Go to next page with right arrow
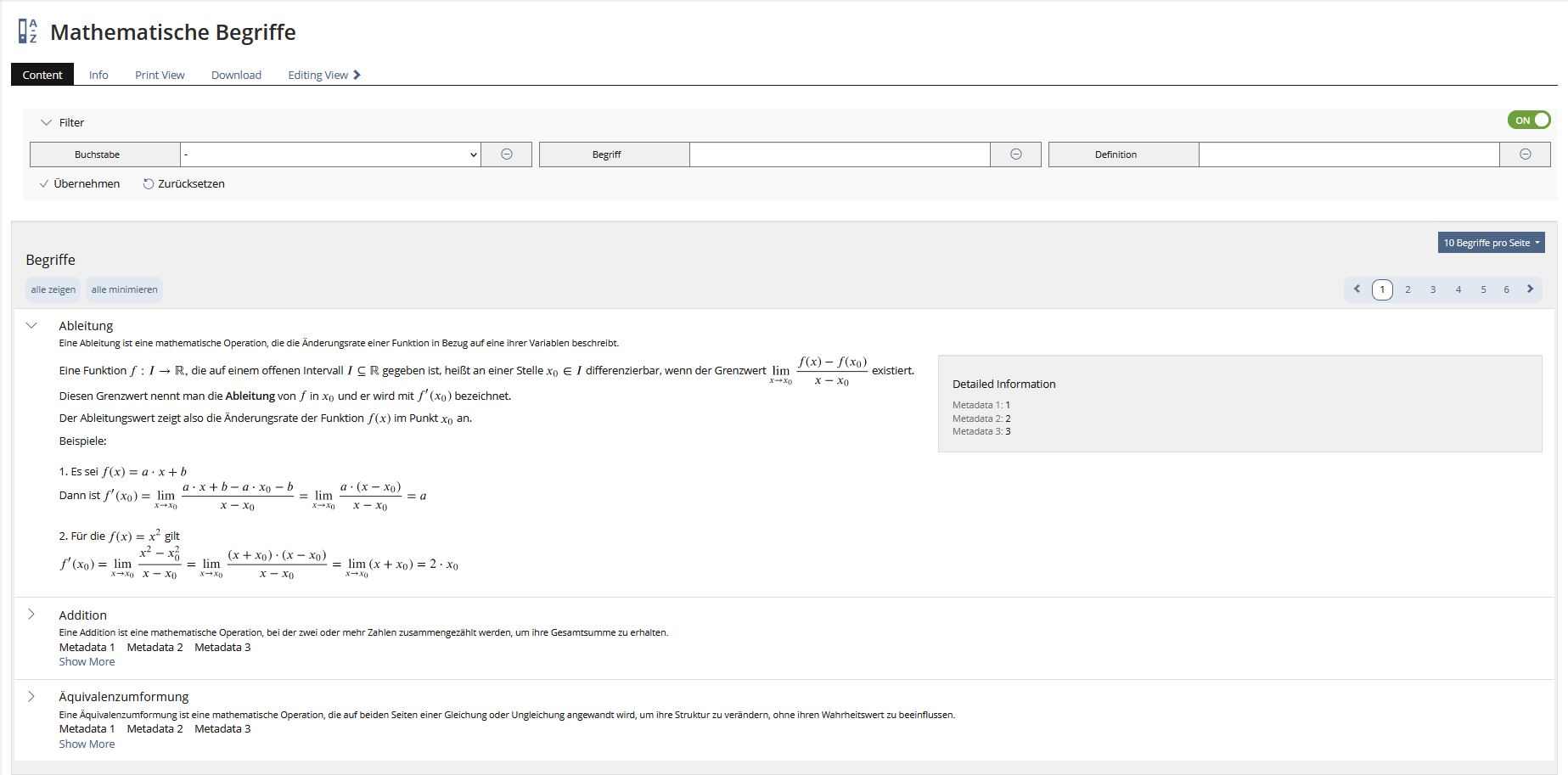This screenshot has width=1568, height=775. pyautogui.click(x=1530, y=289)
